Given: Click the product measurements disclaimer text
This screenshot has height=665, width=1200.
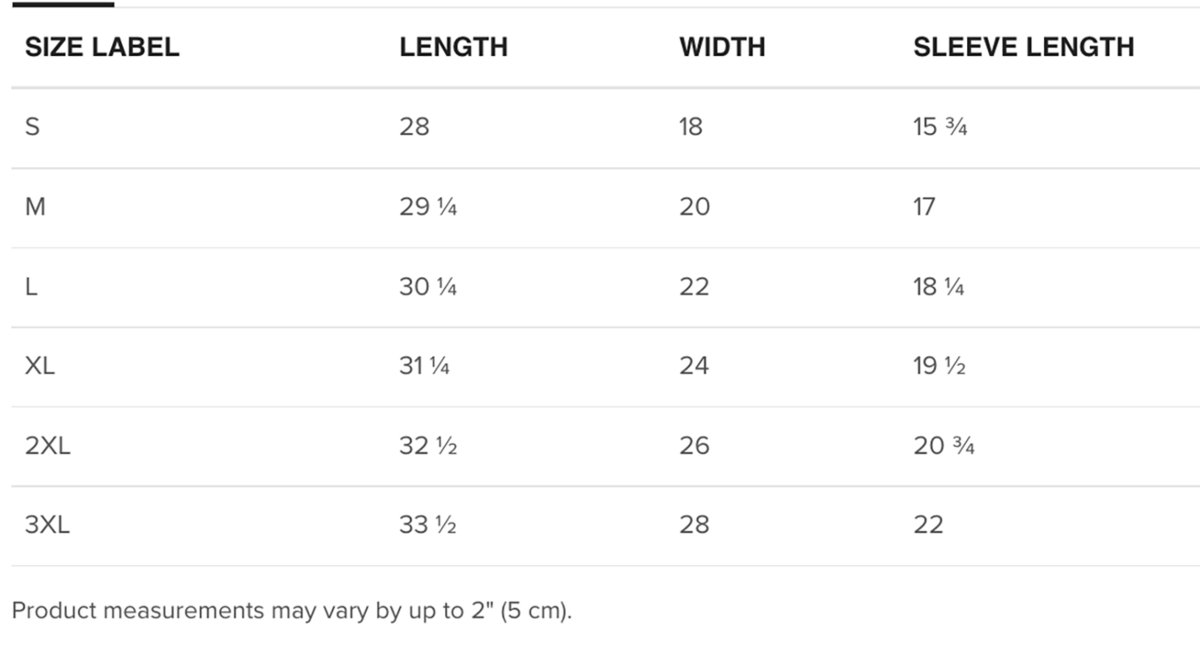Looking at the screenshot, I should tap(291, 610).
